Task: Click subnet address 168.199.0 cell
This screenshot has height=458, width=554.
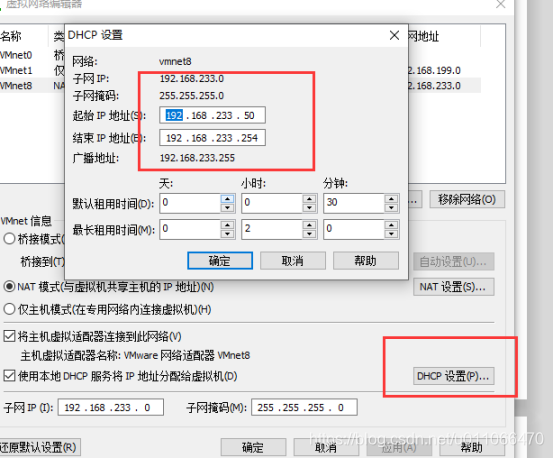Action: tap(435, 70)
